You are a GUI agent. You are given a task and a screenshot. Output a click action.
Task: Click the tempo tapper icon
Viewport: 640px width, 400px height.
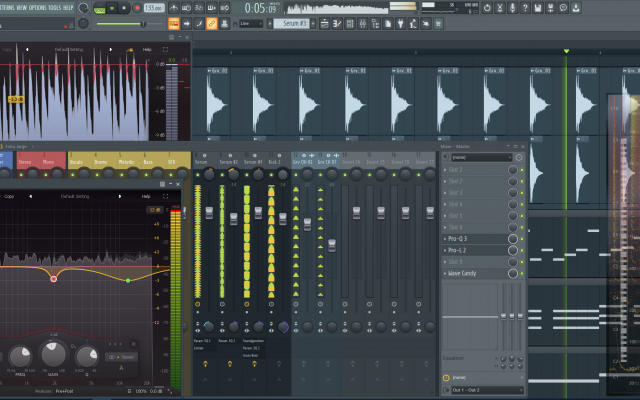coord(413,24)
